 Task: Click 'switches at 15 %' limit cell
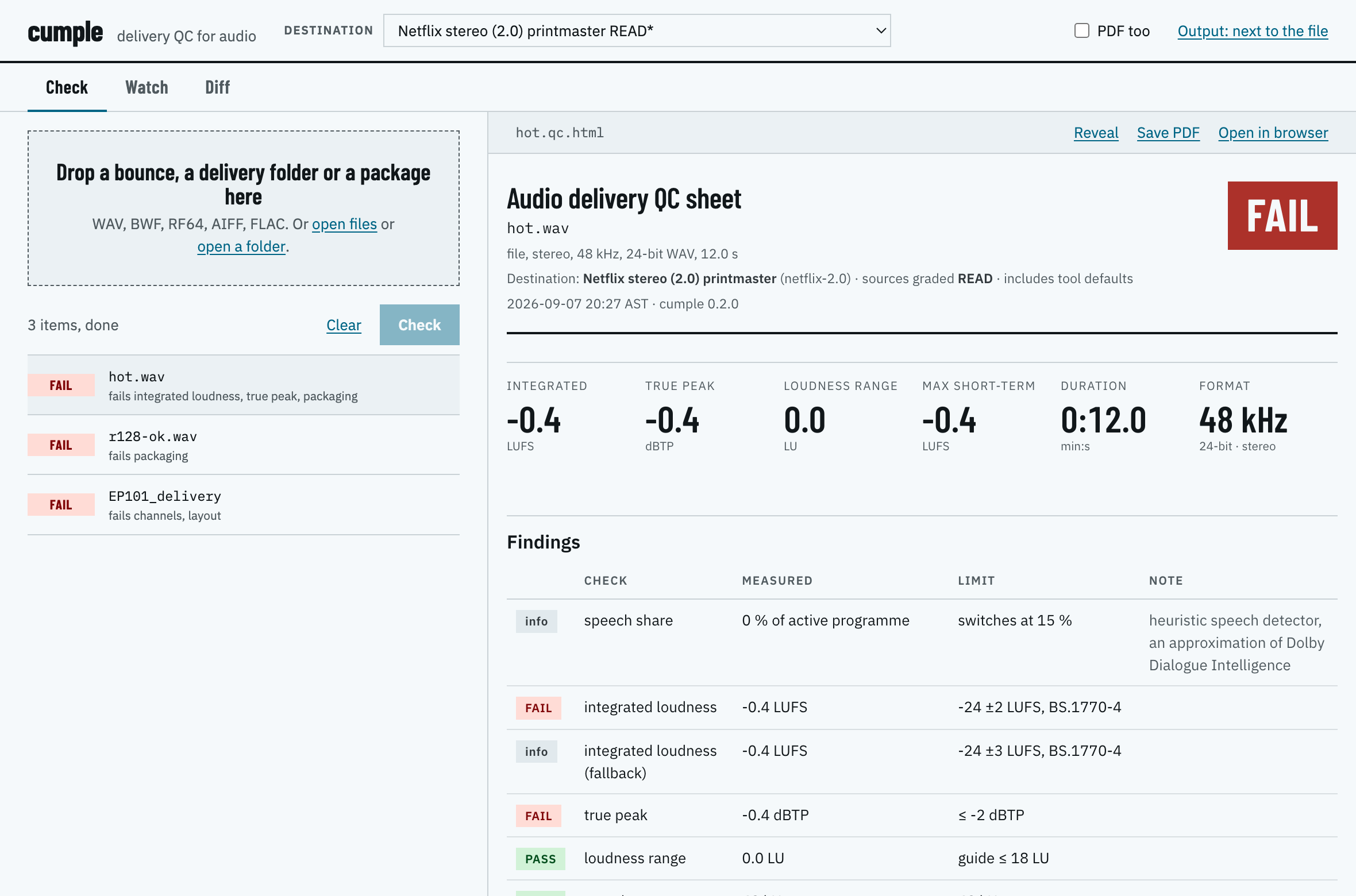click(x=1015, y=620)
